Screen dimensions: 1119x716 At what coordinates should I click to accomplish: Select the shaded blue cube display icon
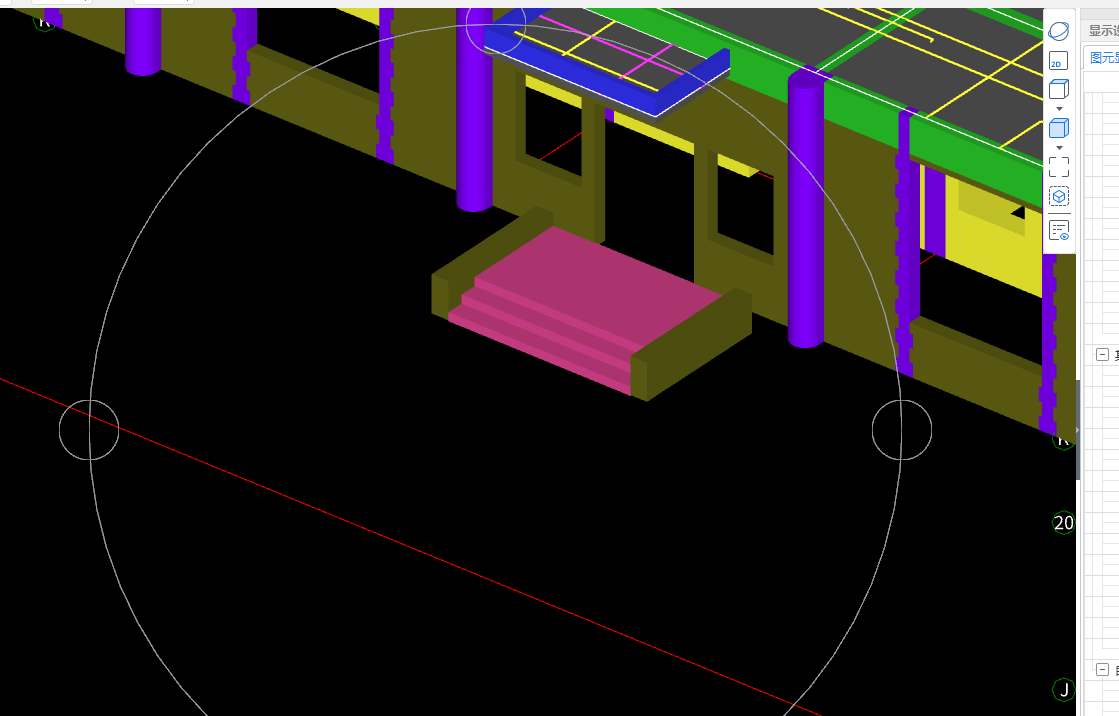coord(1059,128)
